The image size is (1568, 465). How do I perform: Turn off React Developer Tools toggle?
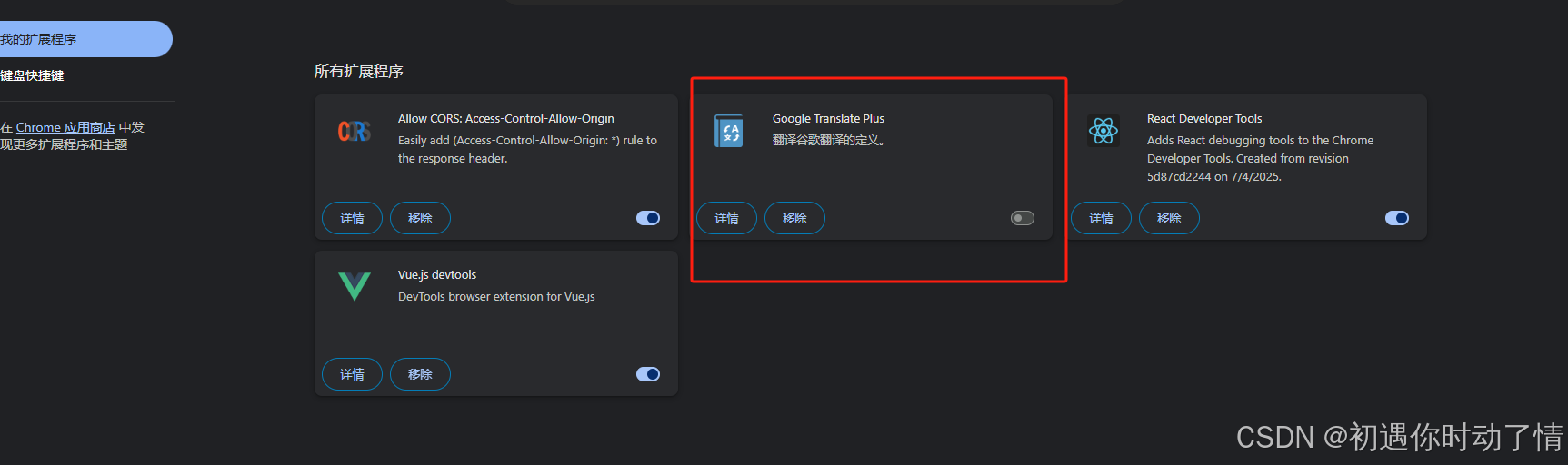pos(1397,218)
